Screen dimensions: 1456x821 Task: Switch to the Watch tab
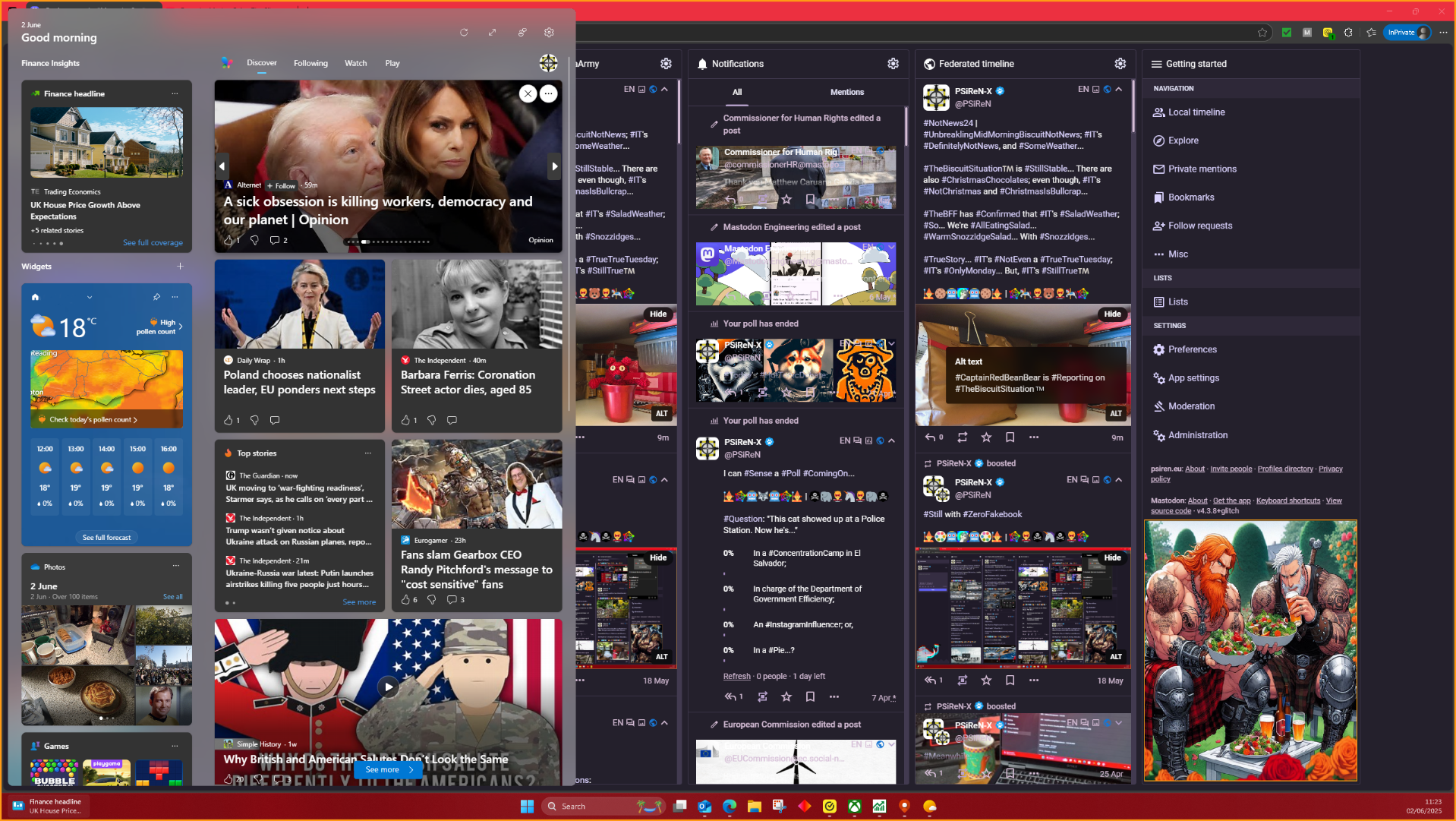click(x=355, y=63)
